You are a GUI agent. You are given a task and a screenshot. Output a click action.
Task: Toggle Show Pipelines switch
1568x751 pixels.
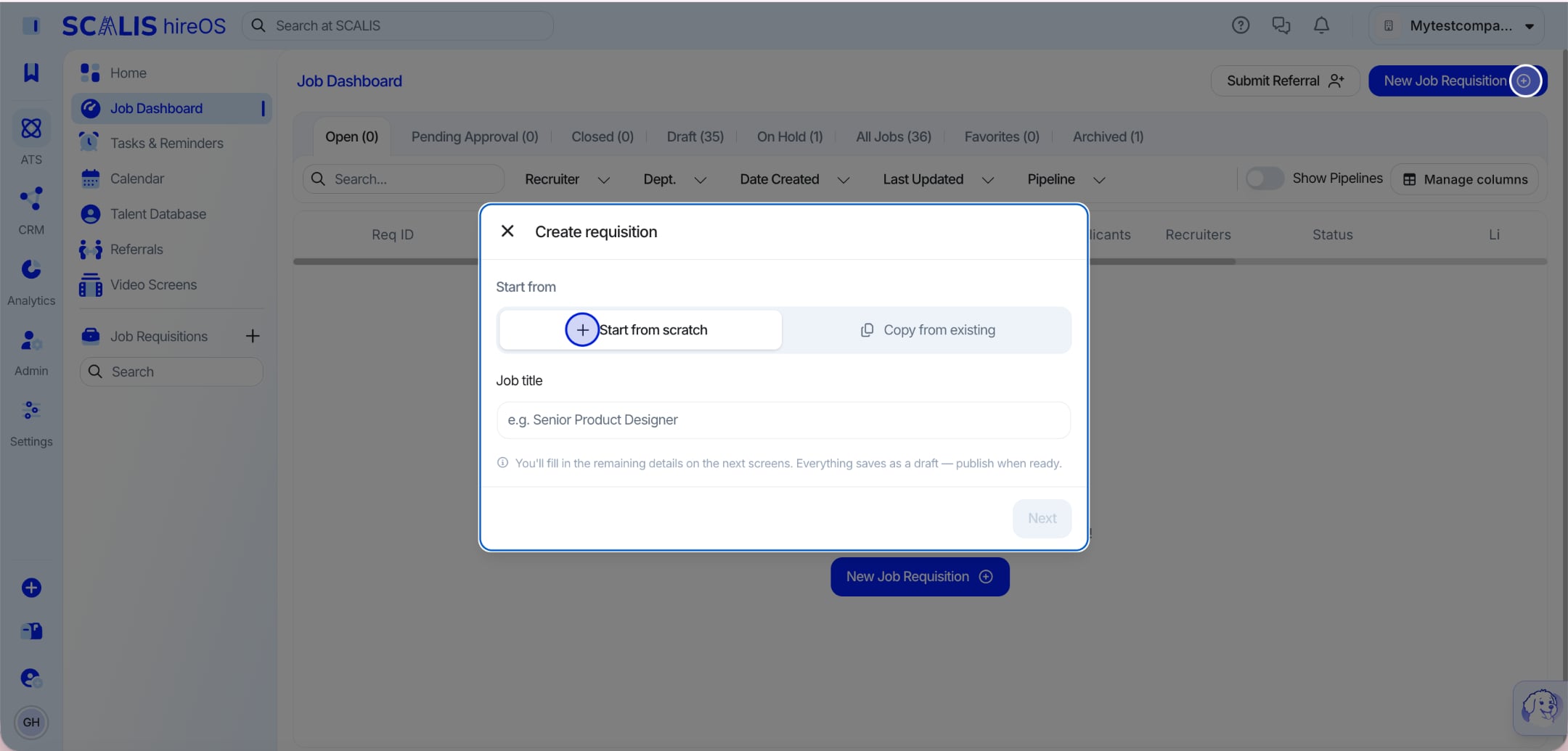pos(1265,178)
